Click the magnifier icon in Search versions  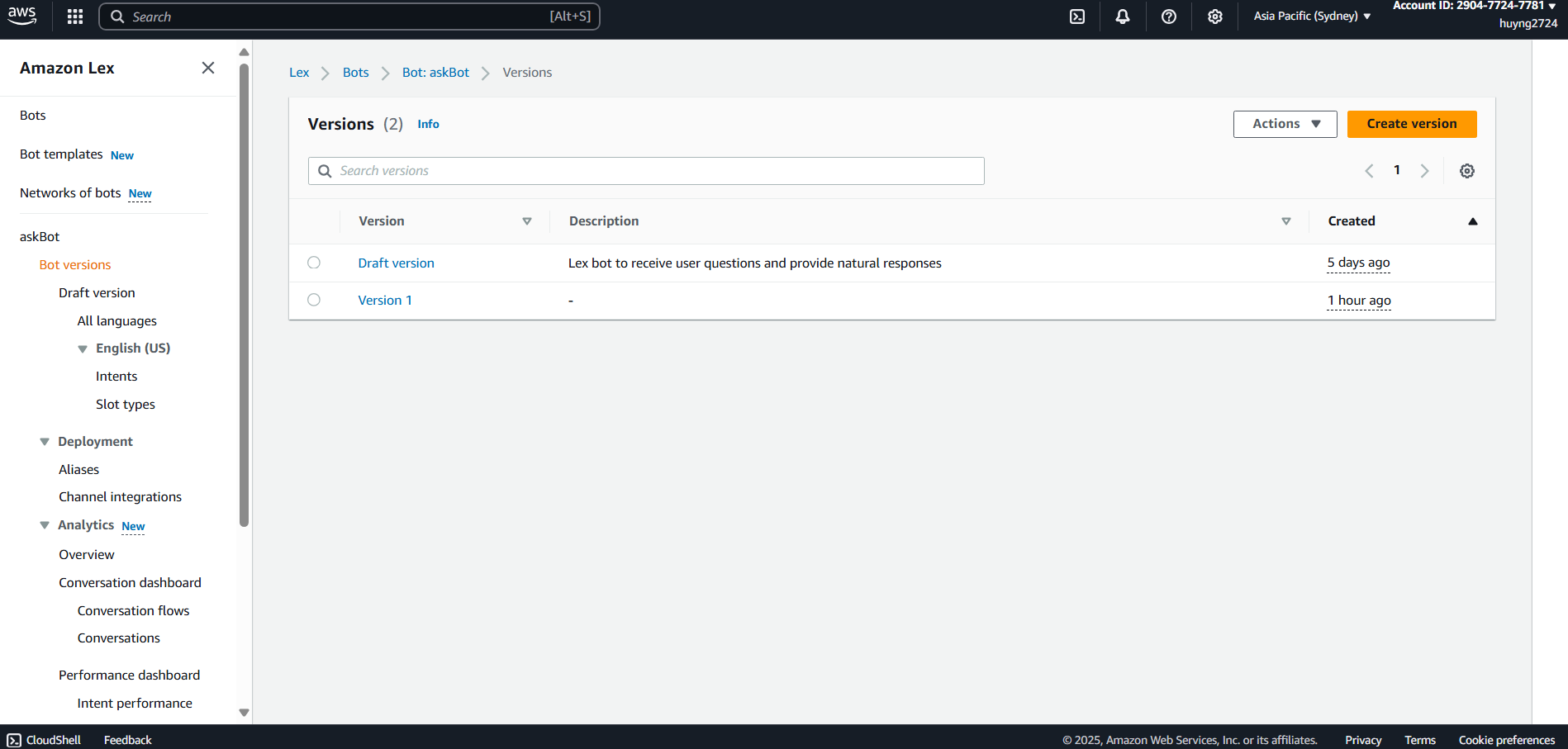click(x=325, y=171)
